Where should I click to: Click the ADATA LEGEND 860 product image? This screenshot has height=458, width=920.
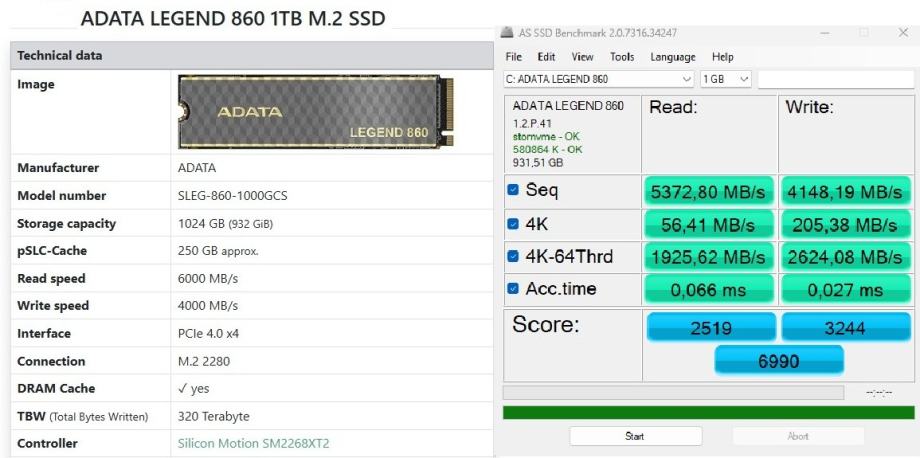316,111
